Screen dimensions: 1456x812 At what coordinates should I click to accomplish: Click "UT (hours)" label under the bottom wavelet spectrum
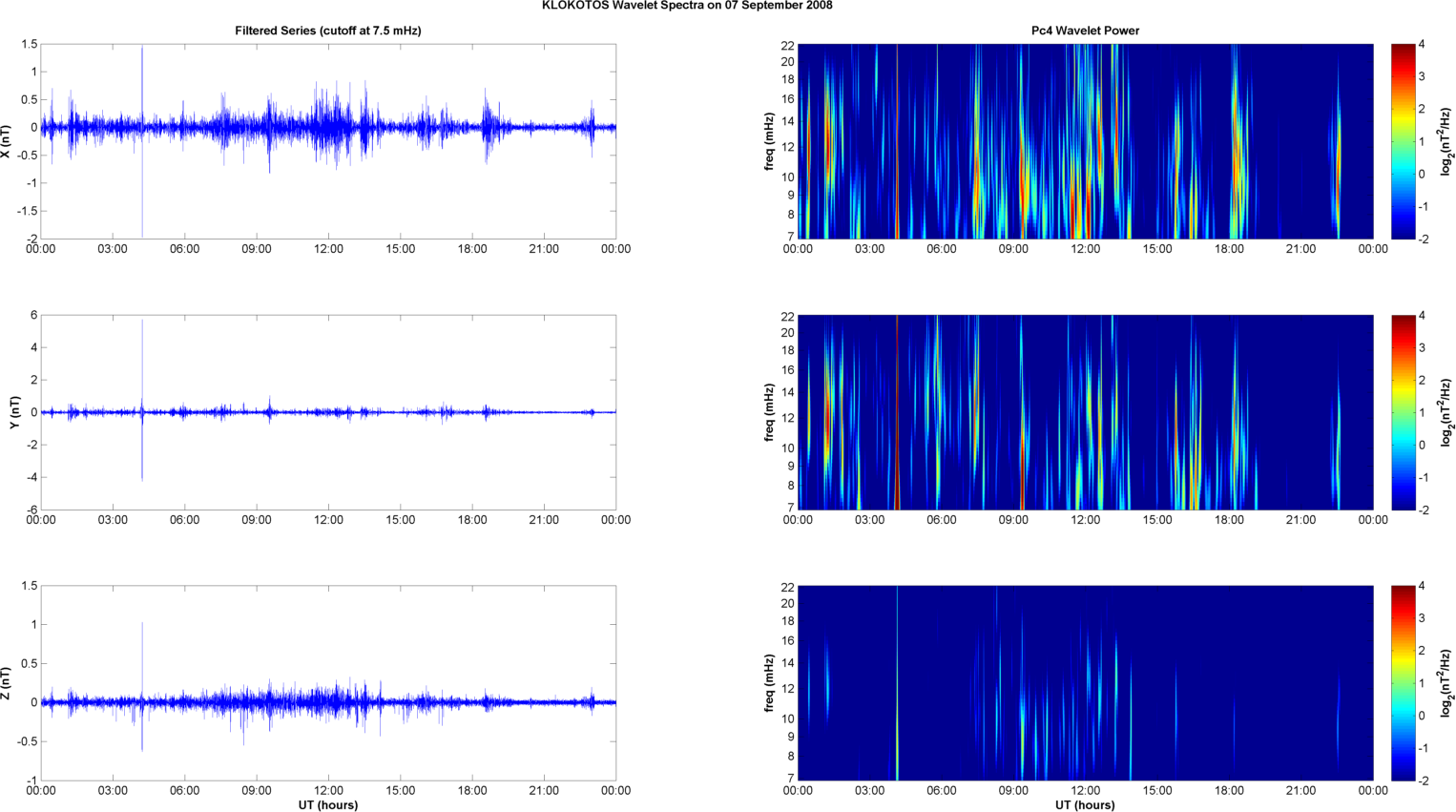[1085, 804]
